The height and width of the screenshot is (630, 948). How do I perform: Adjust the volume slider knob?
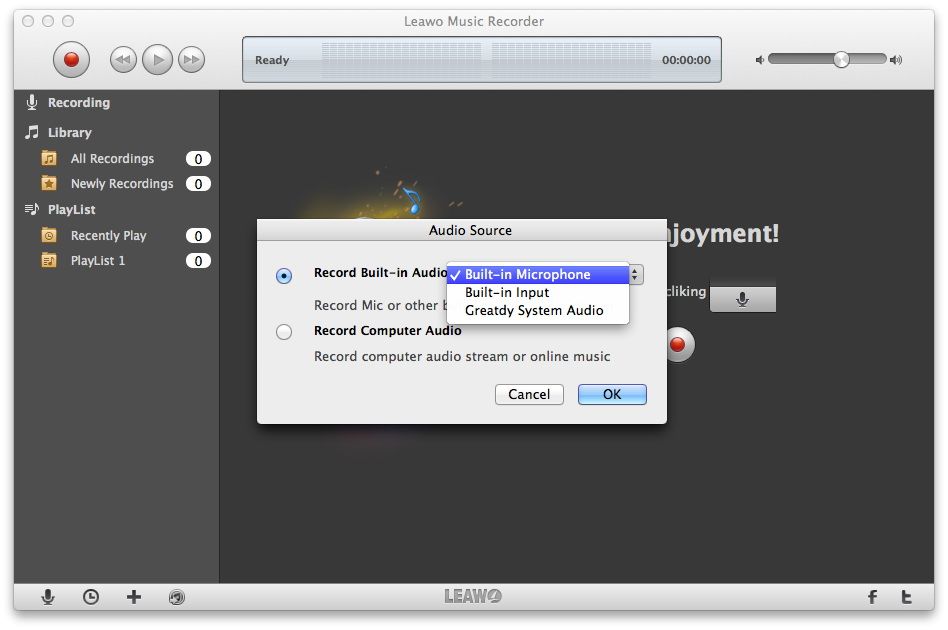click(841, 59)
